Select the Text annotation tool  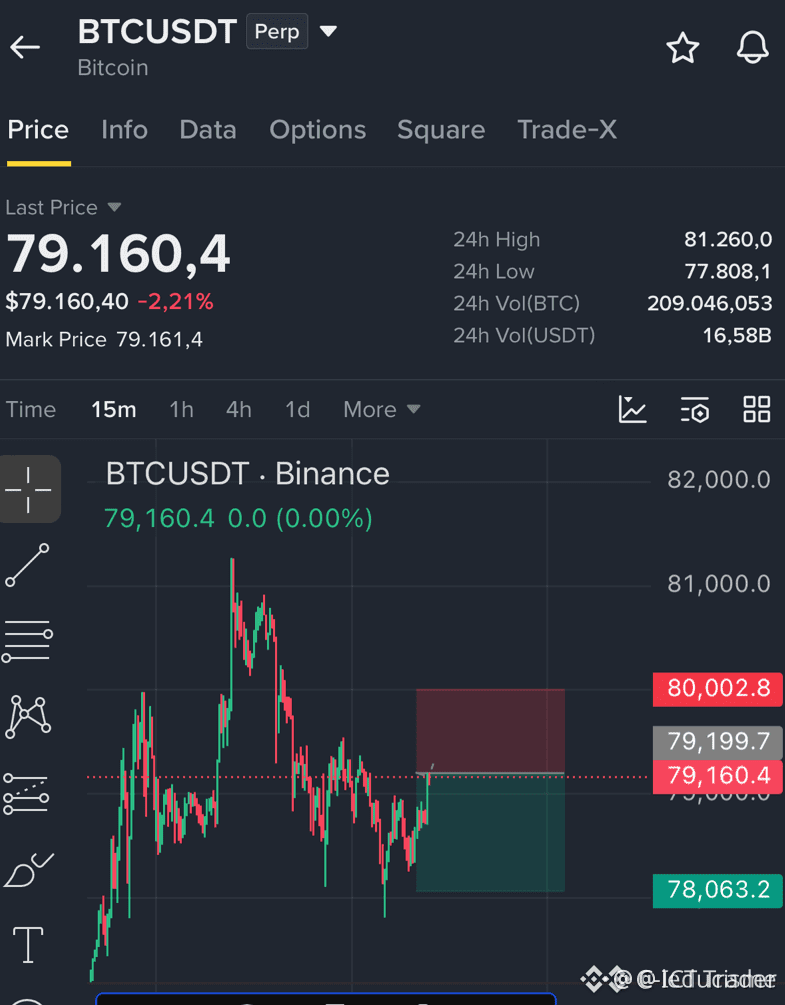28,945
